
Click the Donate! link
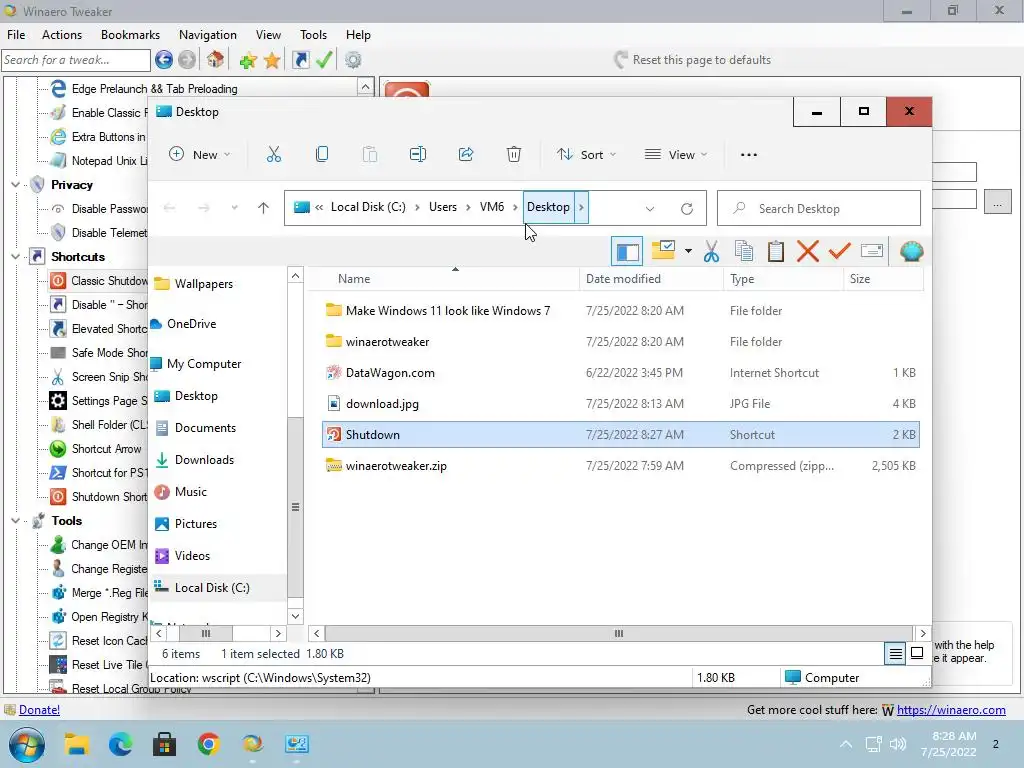tap(39, 710)
